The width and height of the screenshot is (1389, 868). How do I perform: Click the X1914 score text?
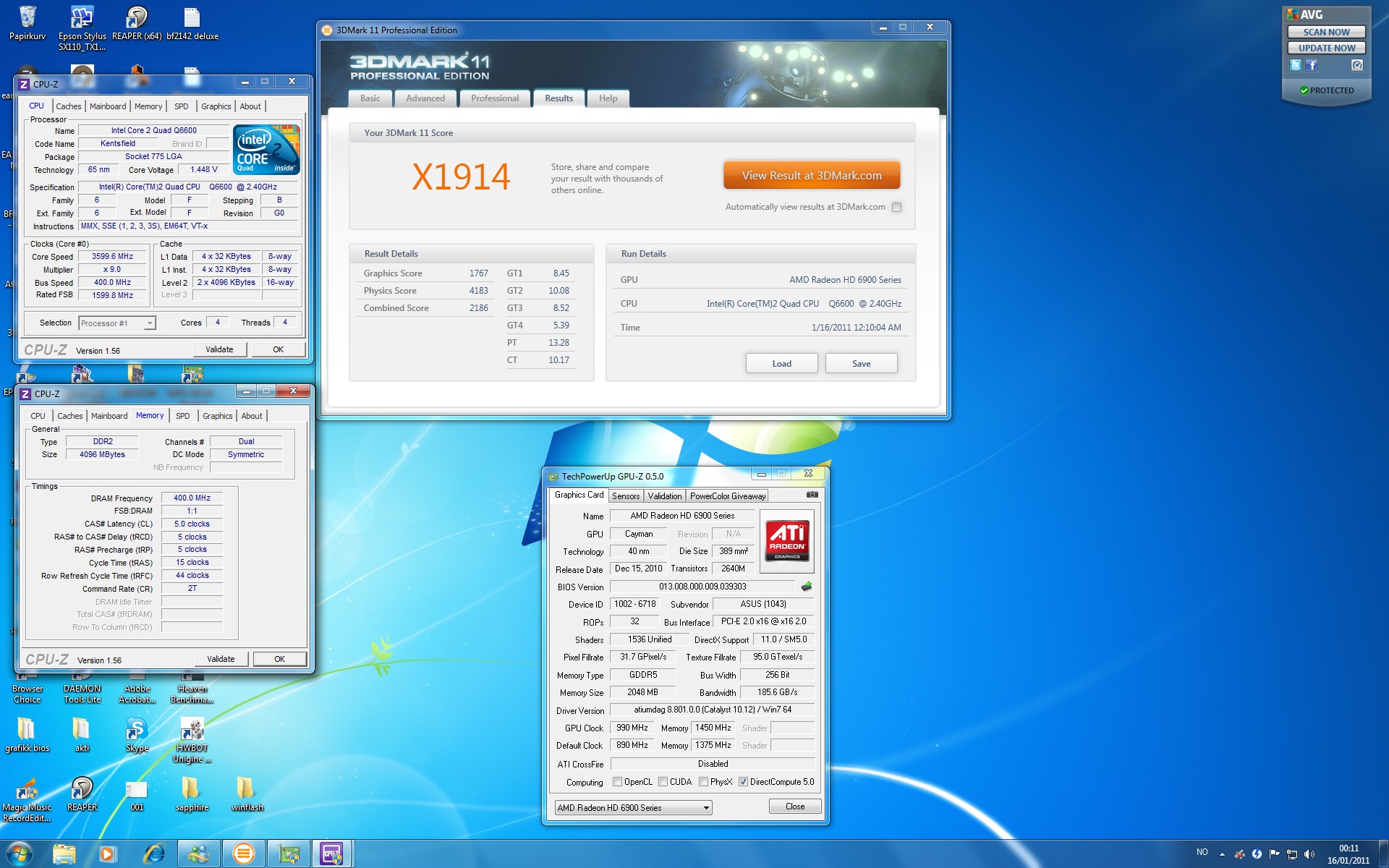coord(461,177)
